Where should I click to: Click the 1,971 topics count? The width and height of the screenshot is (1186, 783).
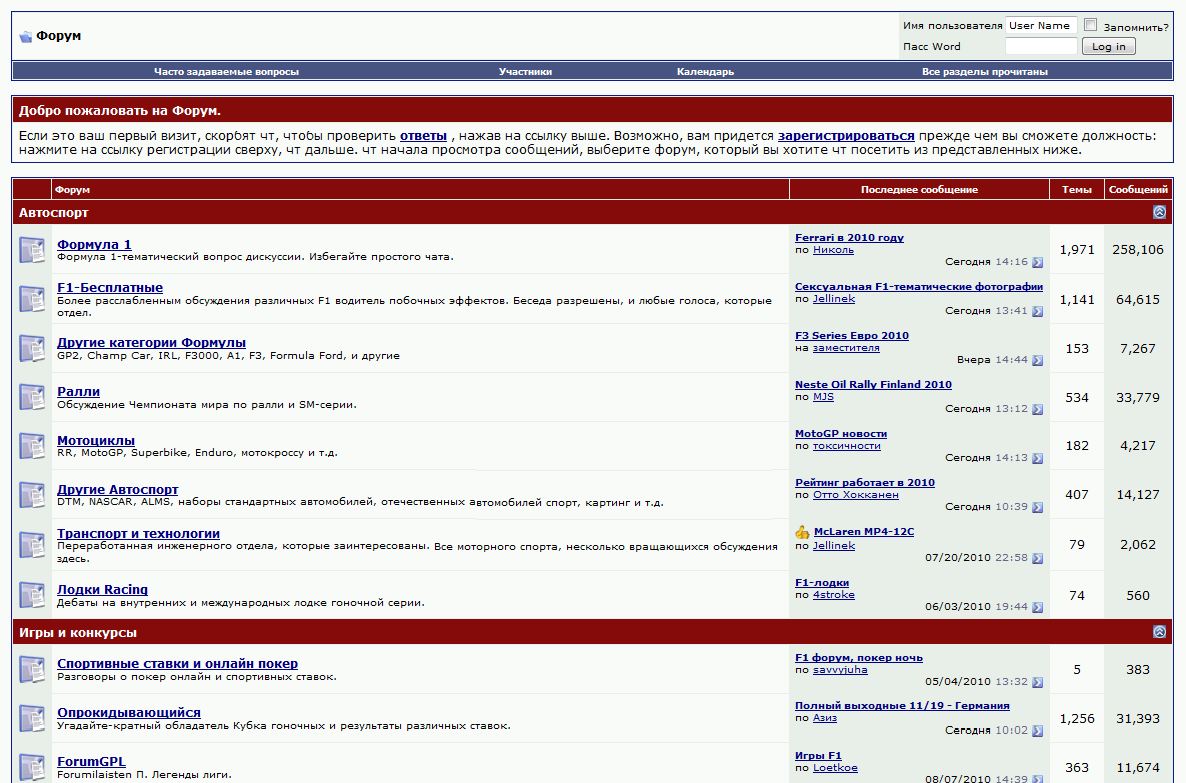point(1077,249)
